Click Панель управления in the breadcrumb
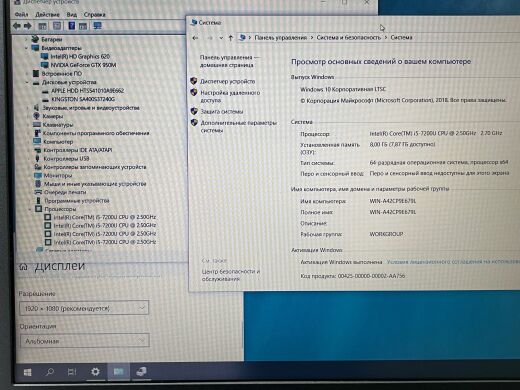The height and width of the screenshot is (390, 520). pos(280,38)
